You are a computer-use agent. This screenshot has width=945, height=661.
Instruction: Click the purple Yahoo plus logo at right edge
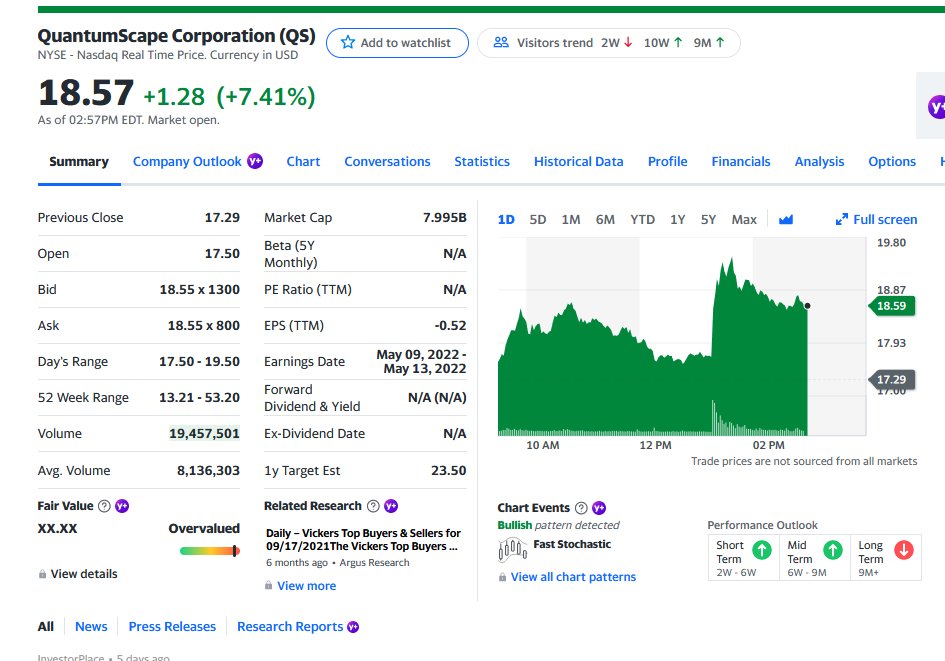click(936, 107)
